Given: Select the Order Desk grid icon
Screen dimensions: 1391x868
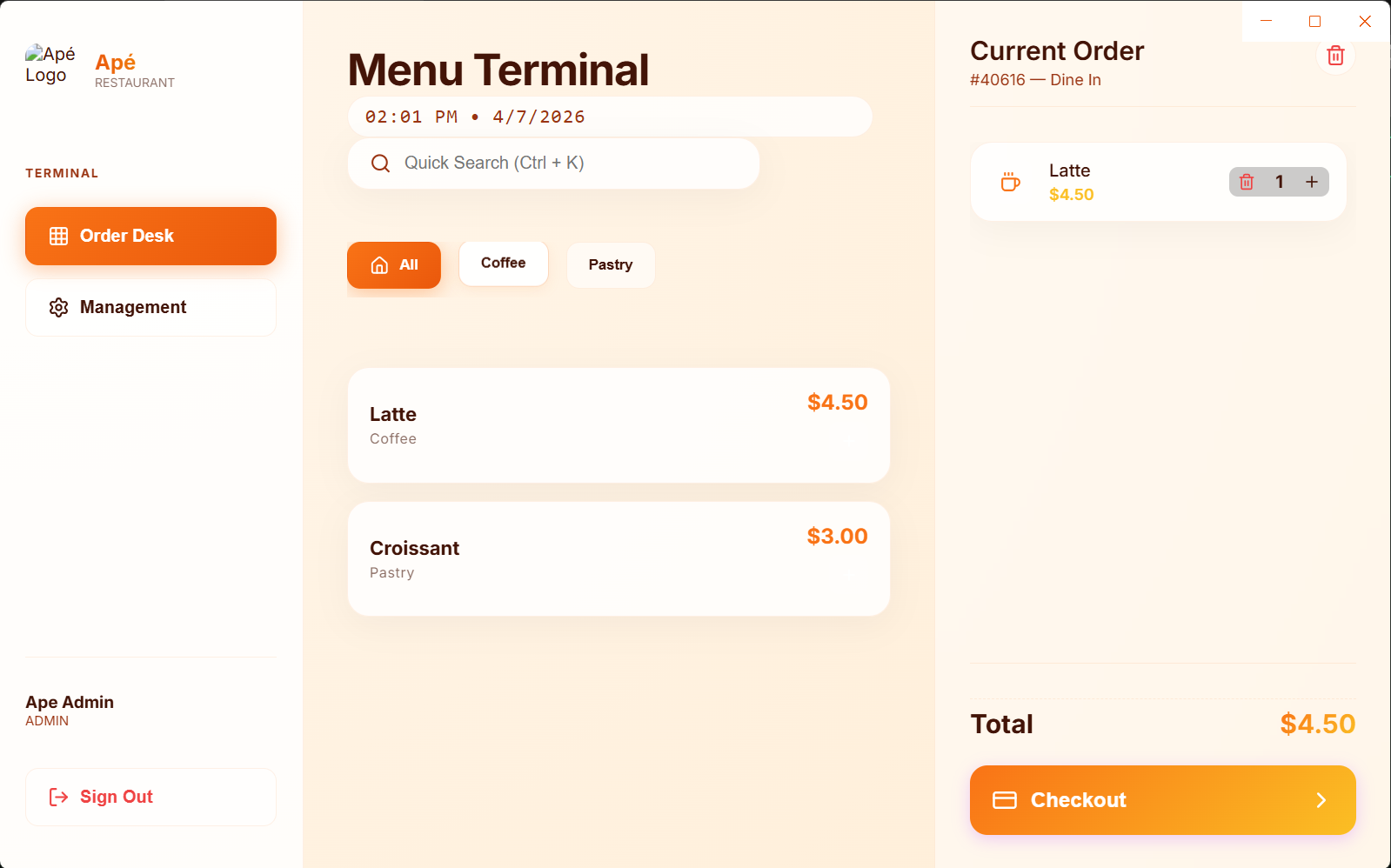Looking at the screenshot, I should 58,236.
